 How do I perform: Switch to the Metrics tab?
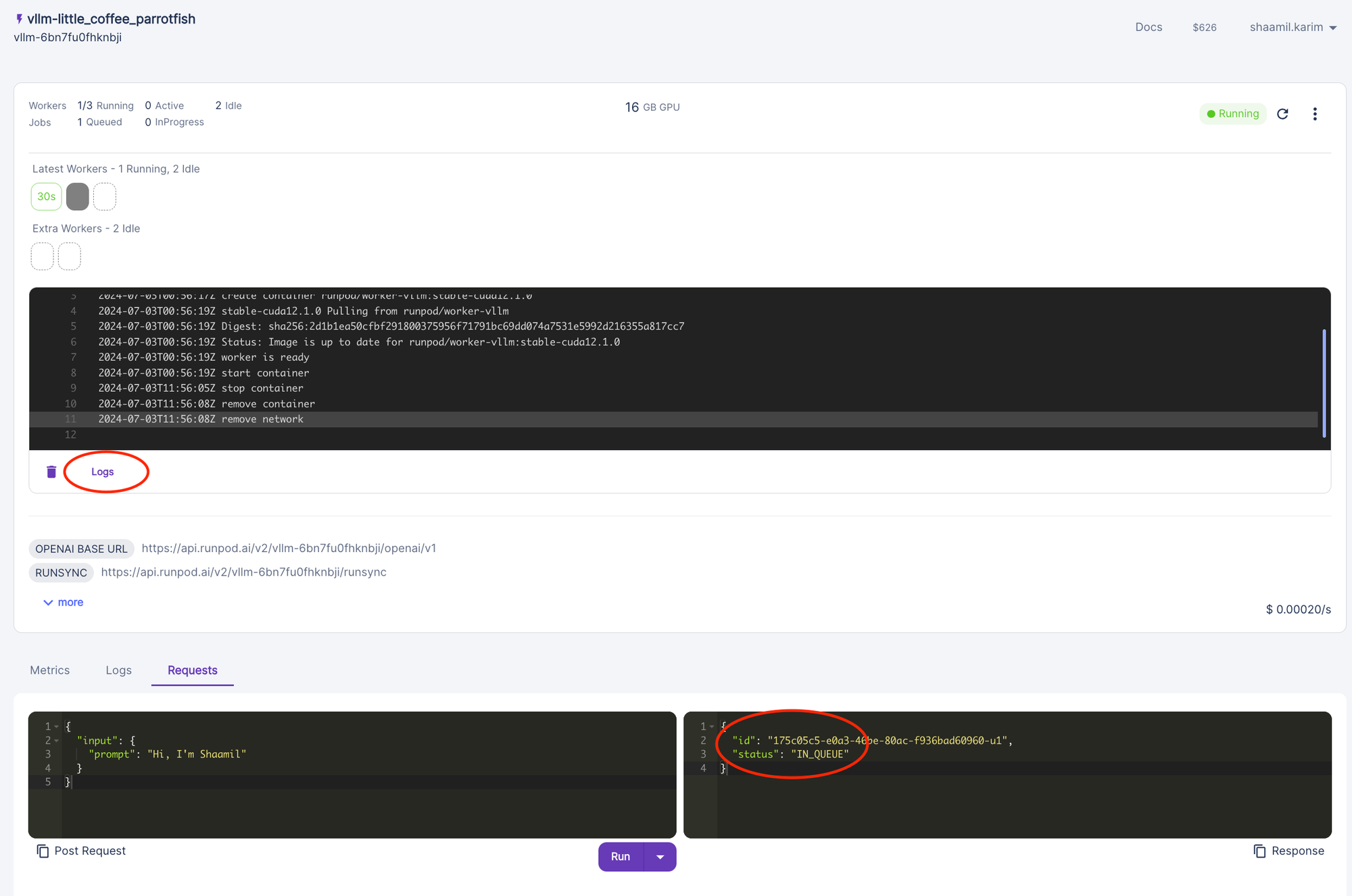pyautogui.click(x=50, y=670)
